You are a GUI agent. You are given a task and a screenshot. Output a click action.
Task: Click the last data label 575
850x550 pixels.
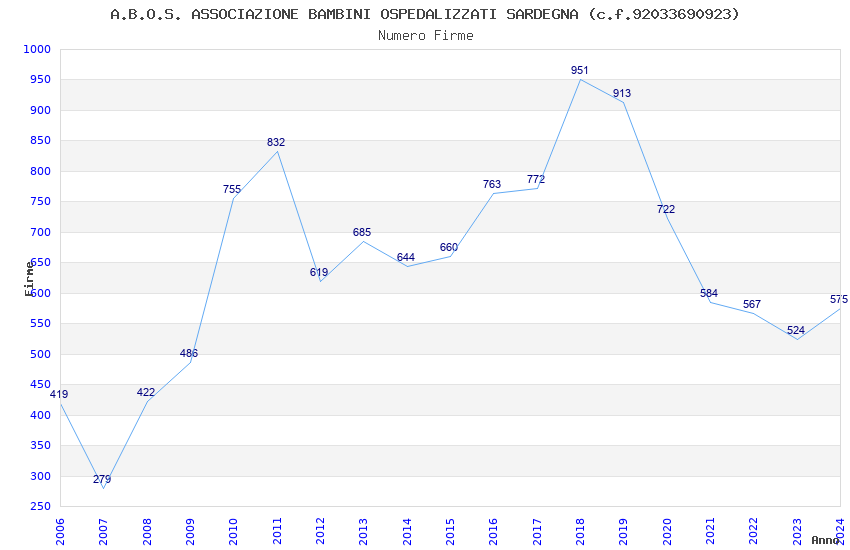point(839,299)
